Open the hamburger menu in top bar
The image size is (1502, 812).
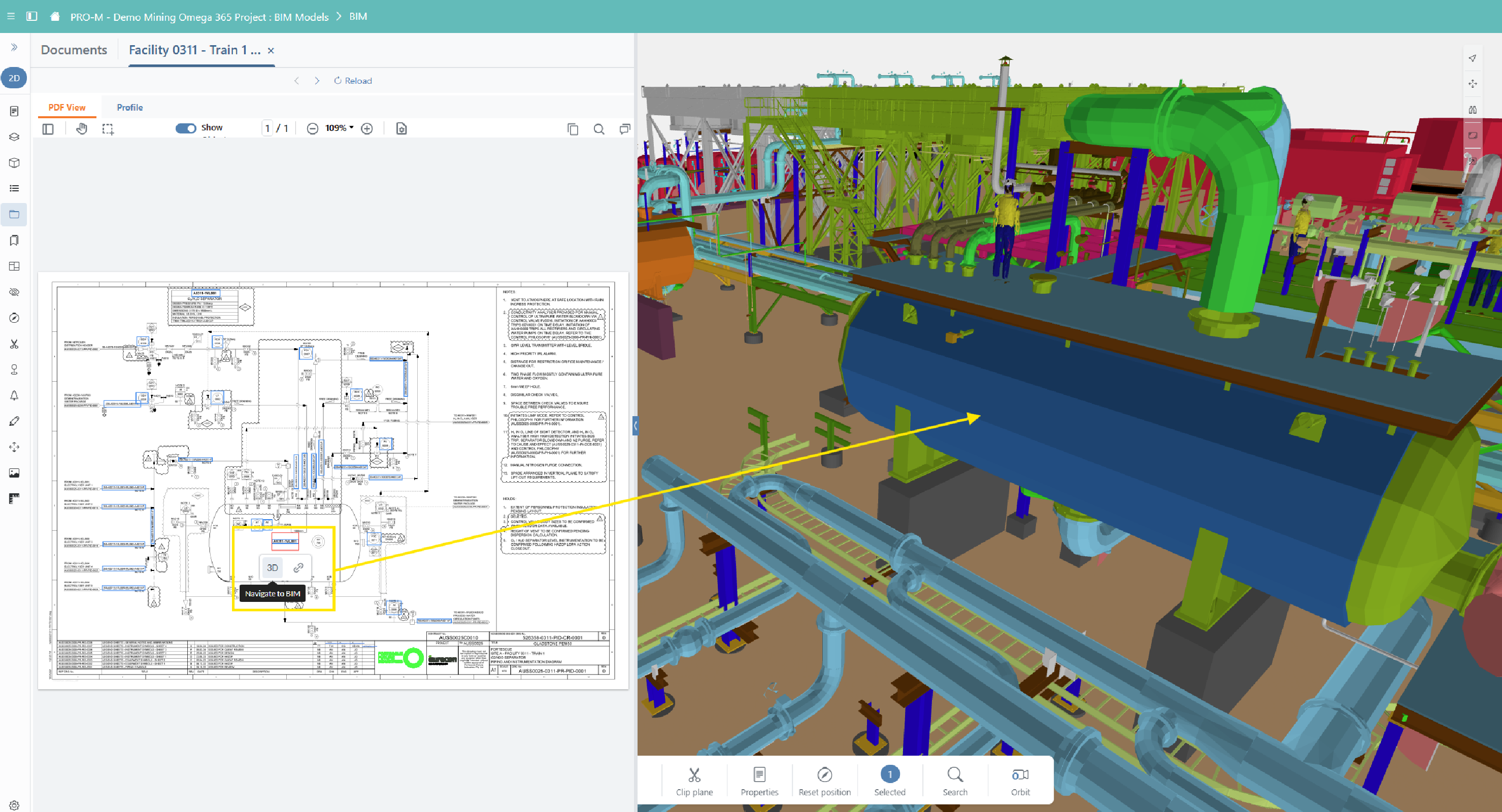click(11, 16)
